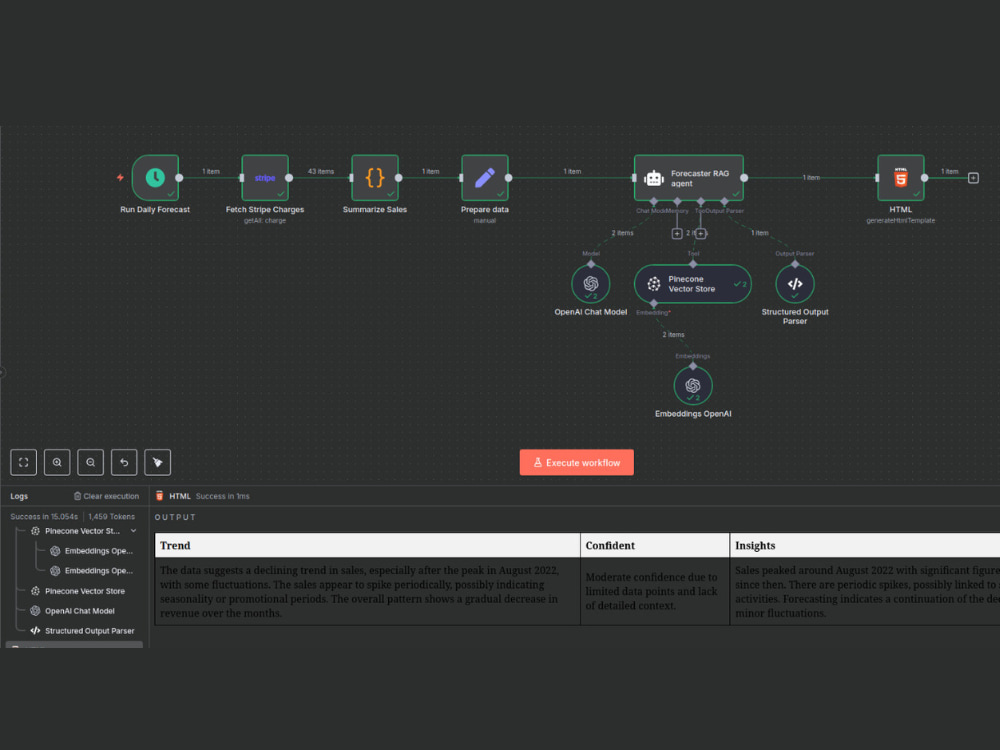
Task: Click the Insights column header
Action: (865, 545)
